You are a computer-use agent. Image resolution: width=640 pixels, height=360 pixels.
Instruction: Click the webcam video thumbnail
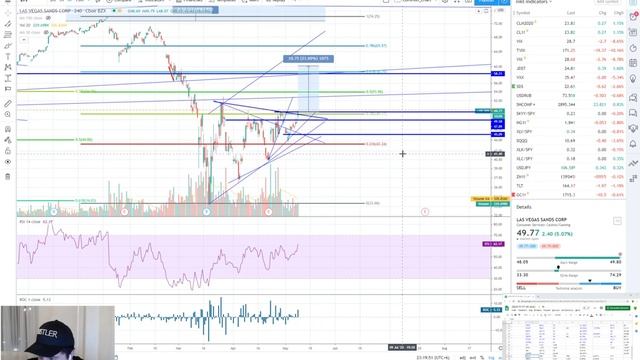point(58,333)
